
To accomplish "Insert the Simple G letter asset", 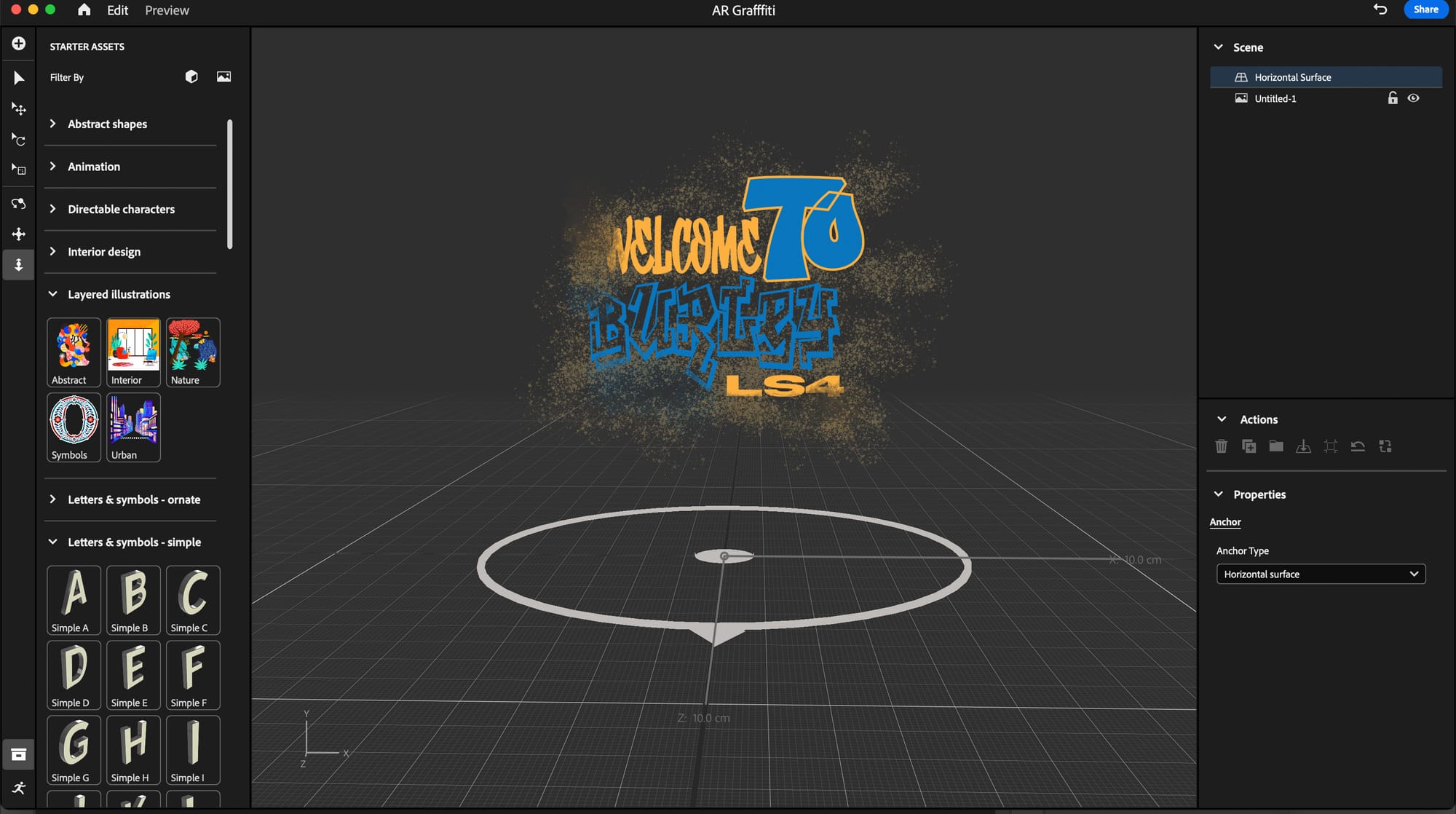I will coord(74,750).
